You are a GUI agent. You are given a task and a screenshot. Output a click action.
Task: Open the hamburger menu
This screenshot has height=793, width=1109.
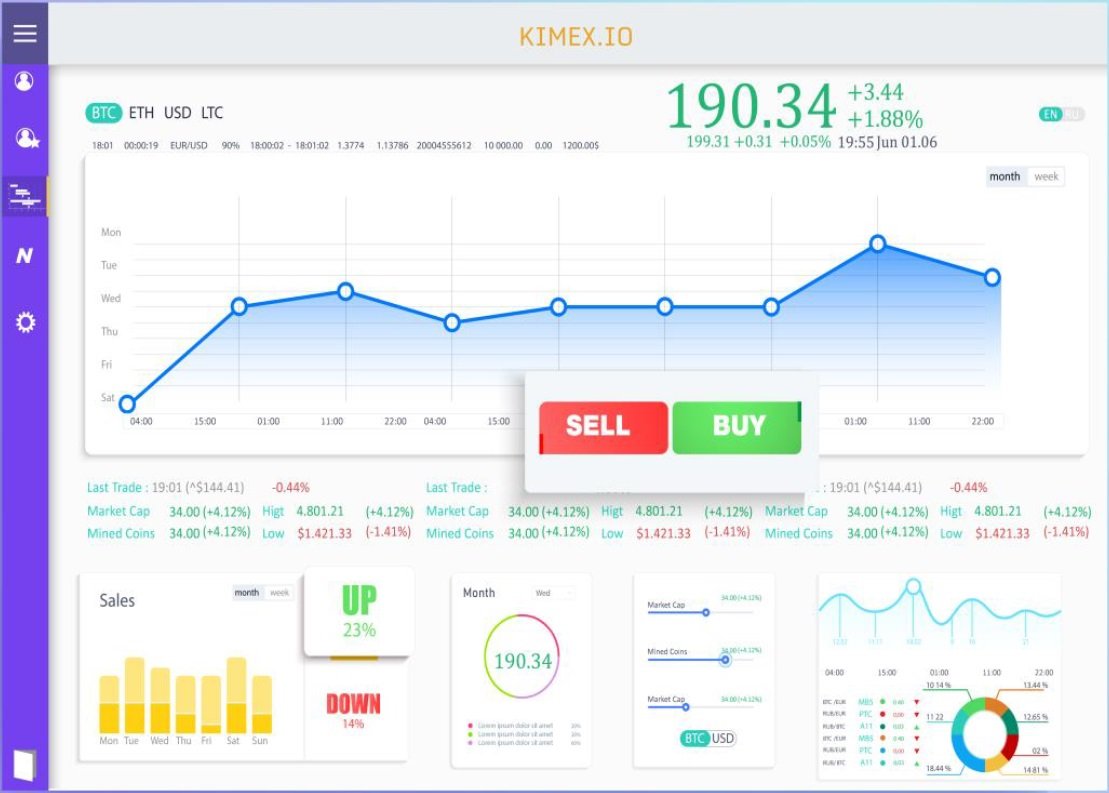click(x=24, y=33)
